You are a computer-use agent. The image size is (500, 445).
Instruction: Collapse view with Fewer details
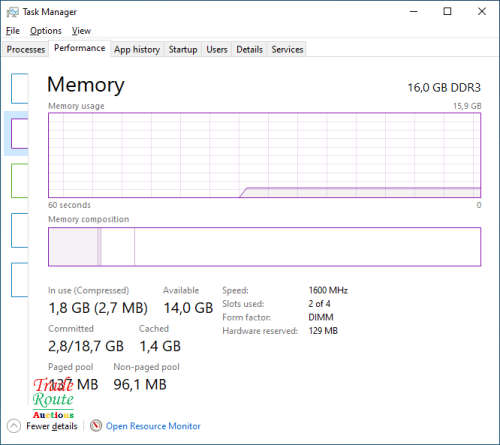(x=52, y=426)
